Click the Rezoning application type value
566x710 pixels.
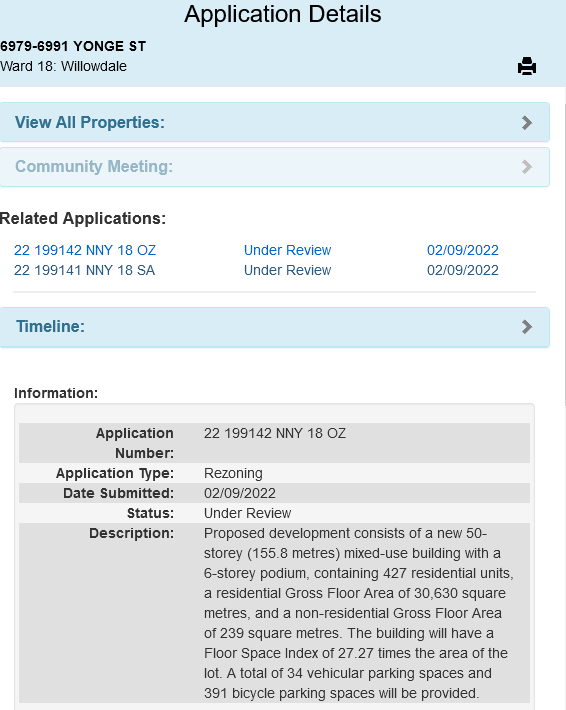coord(233,473)
